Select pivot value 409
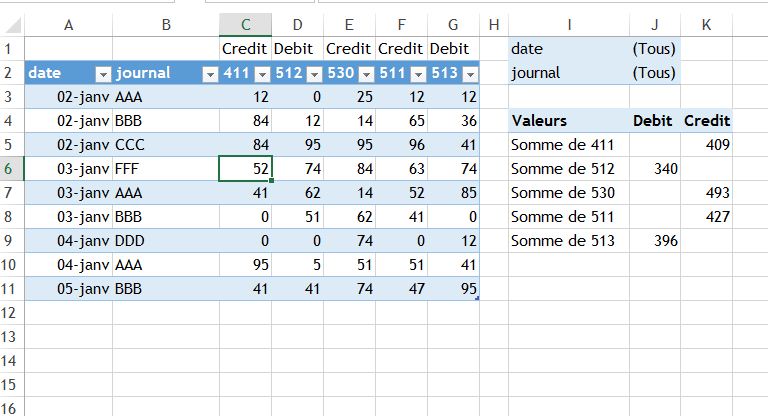 tap(706, 145)
